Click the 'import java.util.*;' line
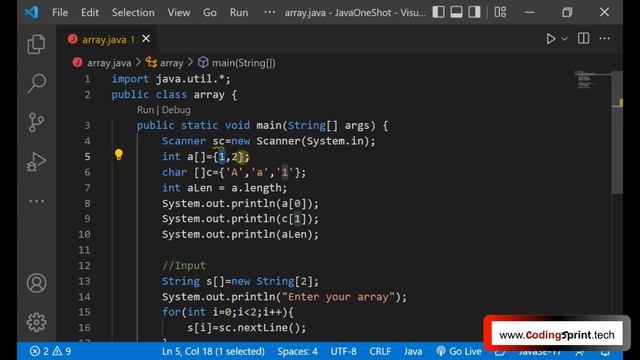Screen dimensions: 640x360 click(x=171, y=79)
